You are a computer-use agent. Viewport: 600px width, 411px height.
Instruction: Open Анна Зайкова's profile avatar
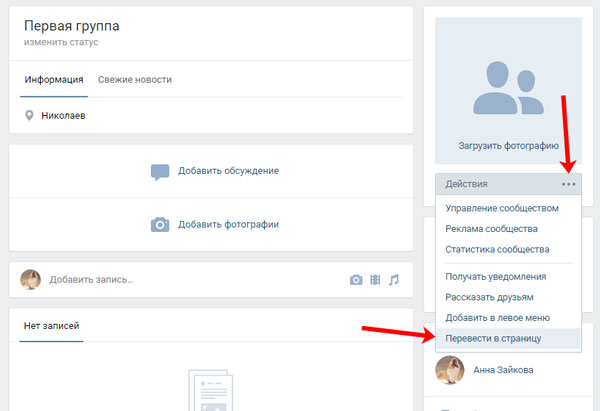click(x=450, y=370)
